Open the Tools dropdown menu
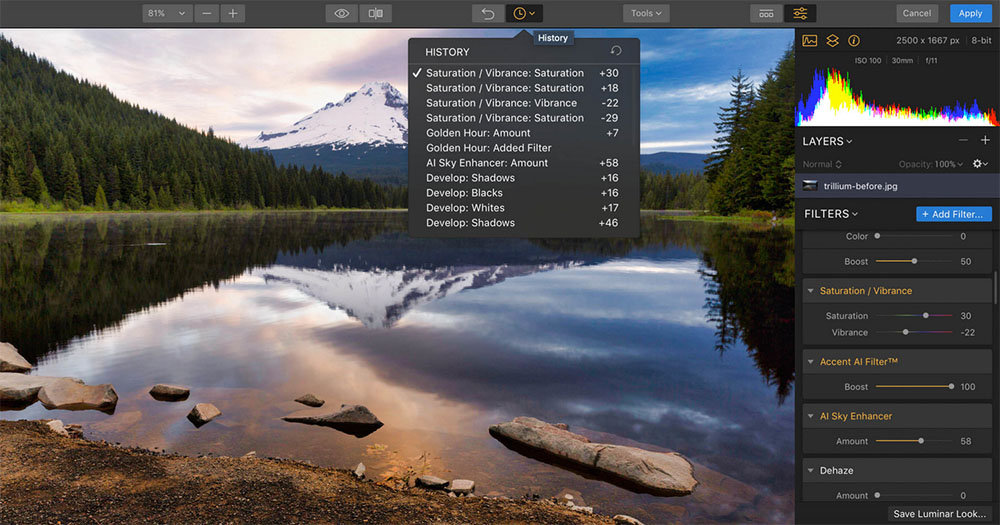 646,13
